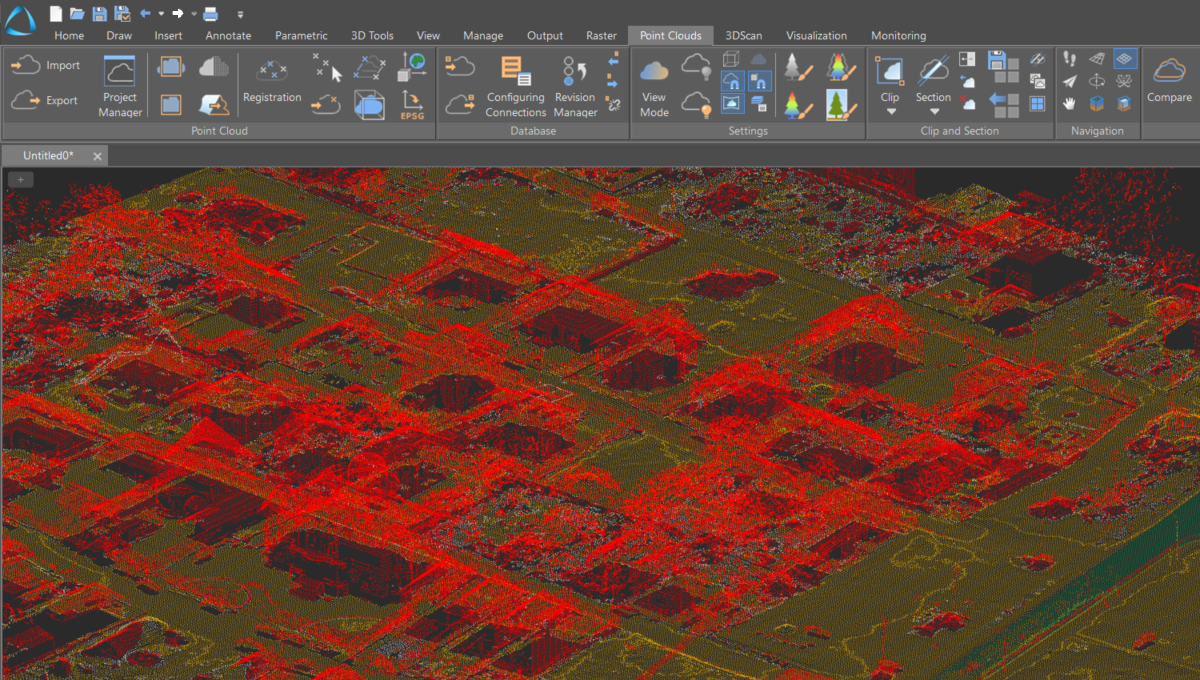Select the pan hand navigation tool

tap(1069, 103)
